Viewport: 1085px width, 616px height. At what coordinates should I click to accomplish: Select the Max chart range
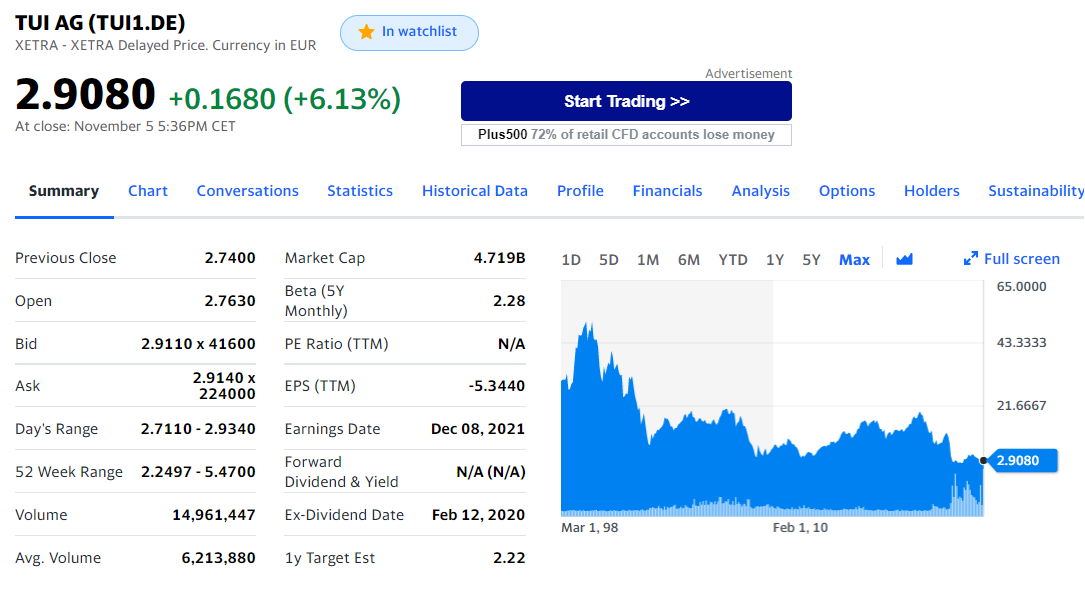point(854,260)
